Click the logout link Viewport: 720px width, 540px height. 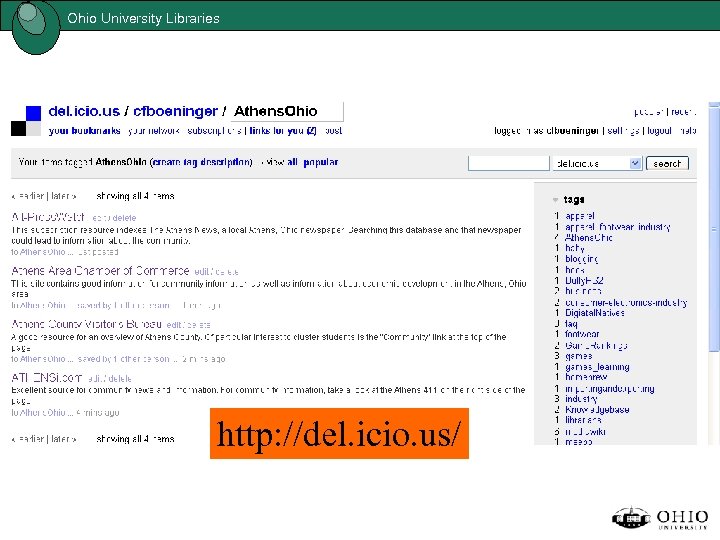click(659, 131)
